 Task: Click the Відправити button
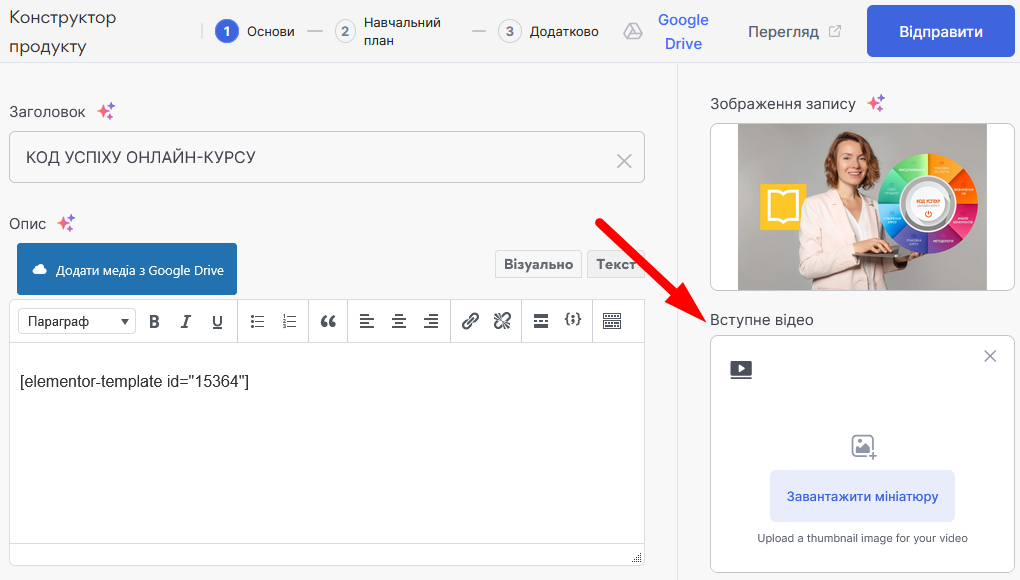[x=941, y=32]
